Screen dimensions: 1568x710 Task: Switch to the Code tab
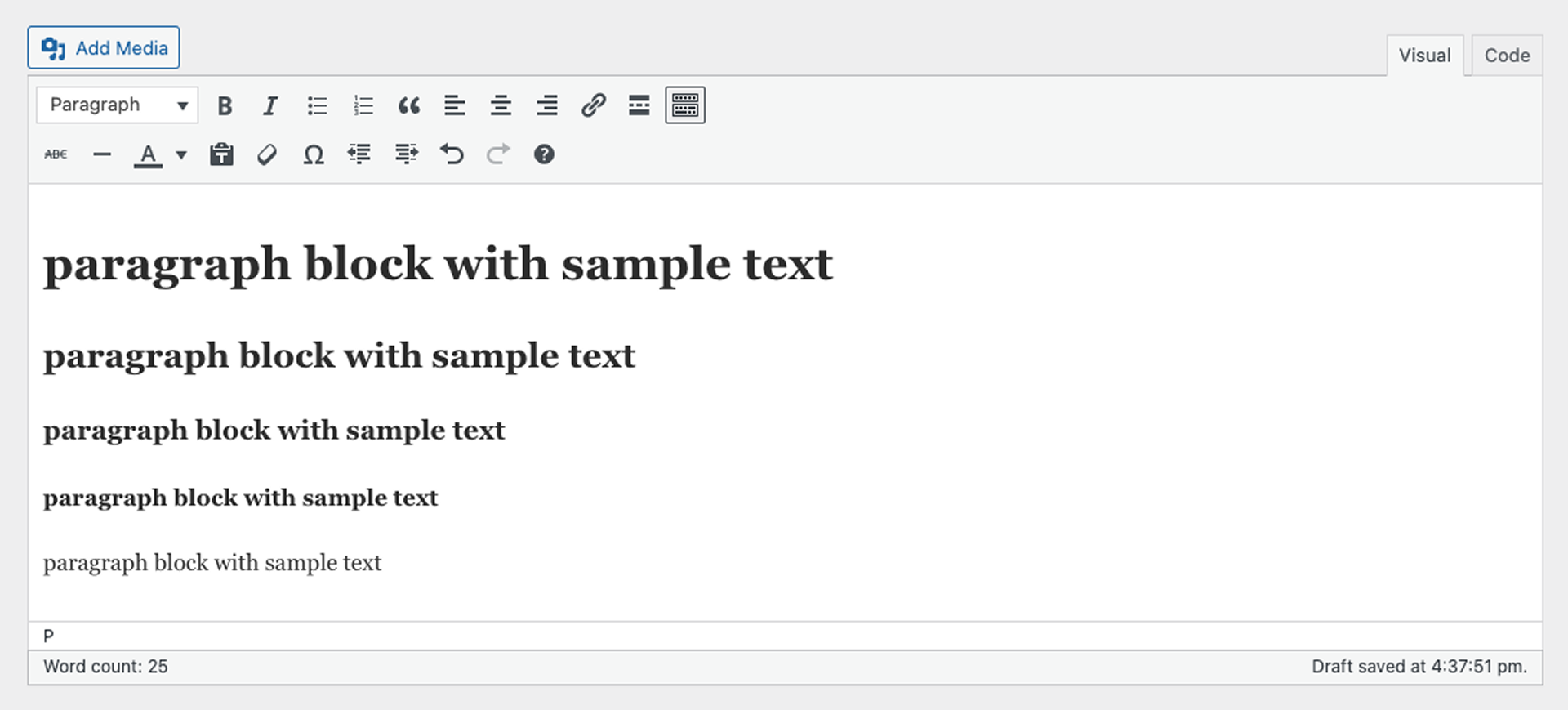pyautogui.click(x=1507, y=56)
